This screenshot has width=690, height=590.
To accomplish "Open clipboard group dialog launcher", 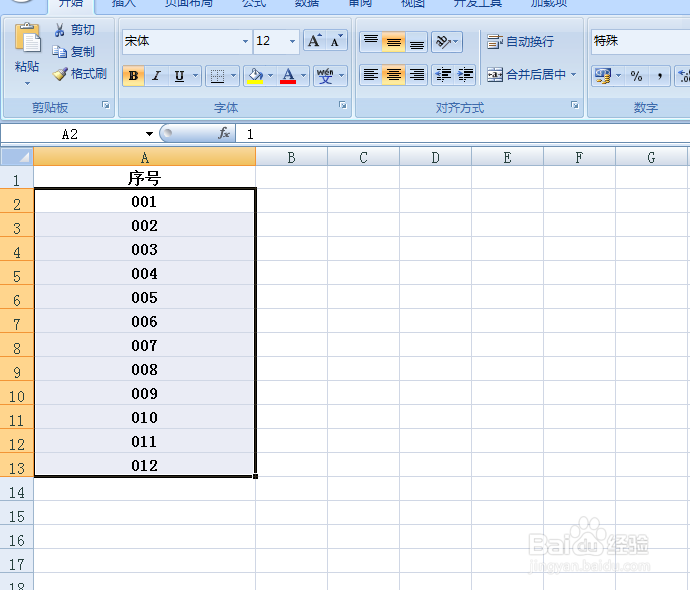I will tap(106, 105).
